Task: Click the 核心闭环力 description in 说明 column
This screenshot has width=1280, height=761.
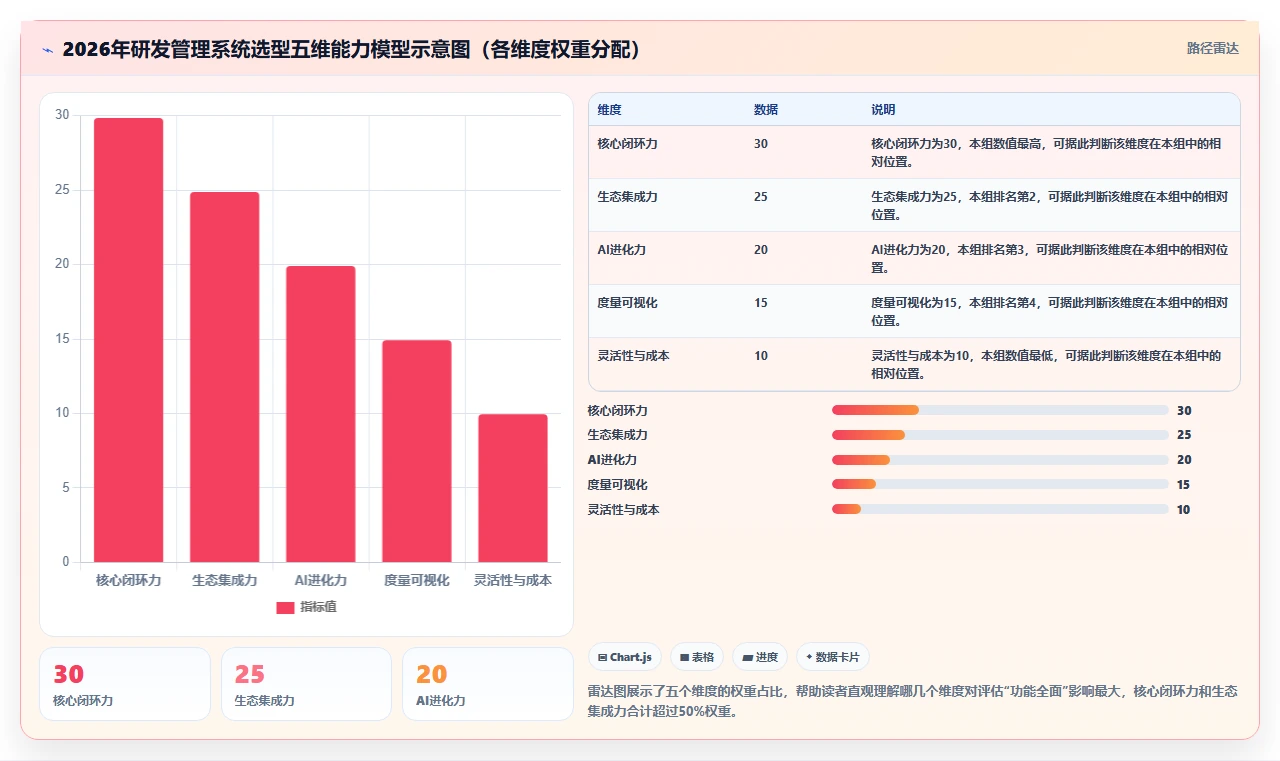Action: coord(1046,153)
